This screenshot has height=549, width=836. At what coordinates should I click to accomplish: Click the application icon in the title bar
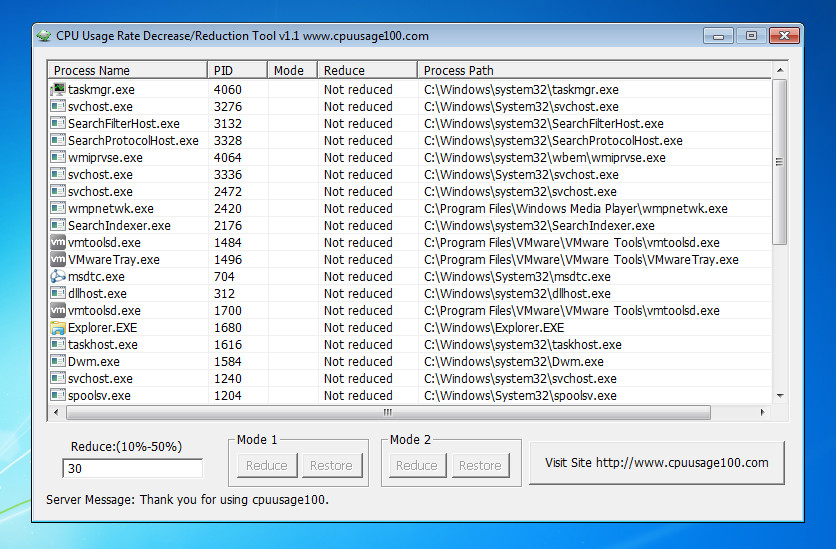[x=44, y=36]
